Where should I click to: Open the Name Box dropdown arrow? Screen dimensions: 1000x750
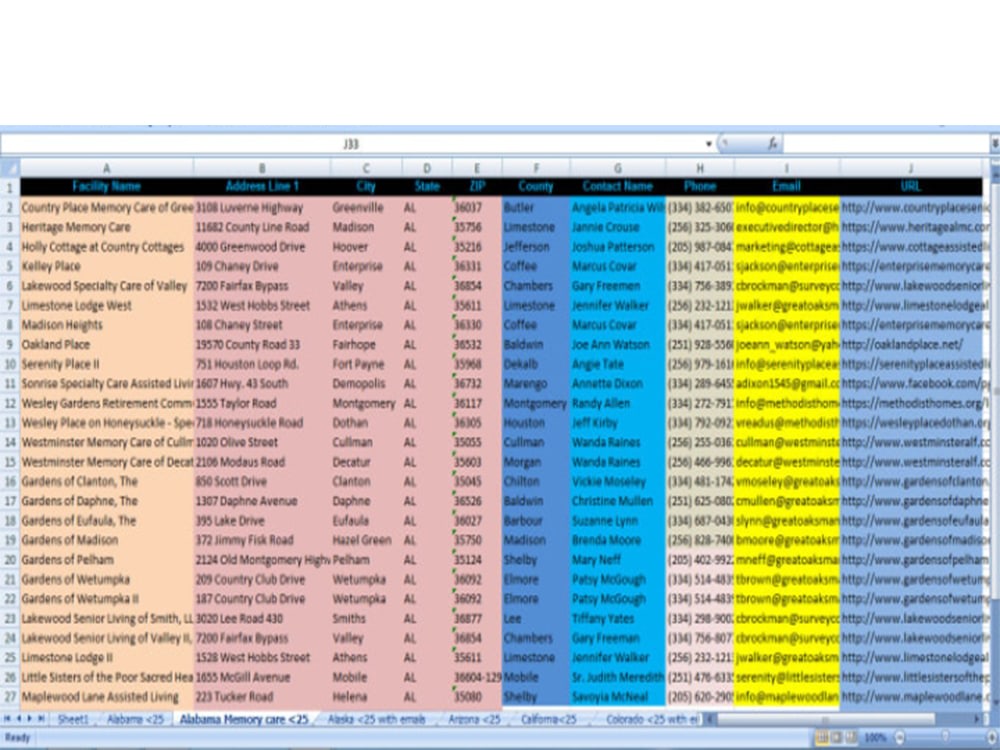[x=709, y=144]
